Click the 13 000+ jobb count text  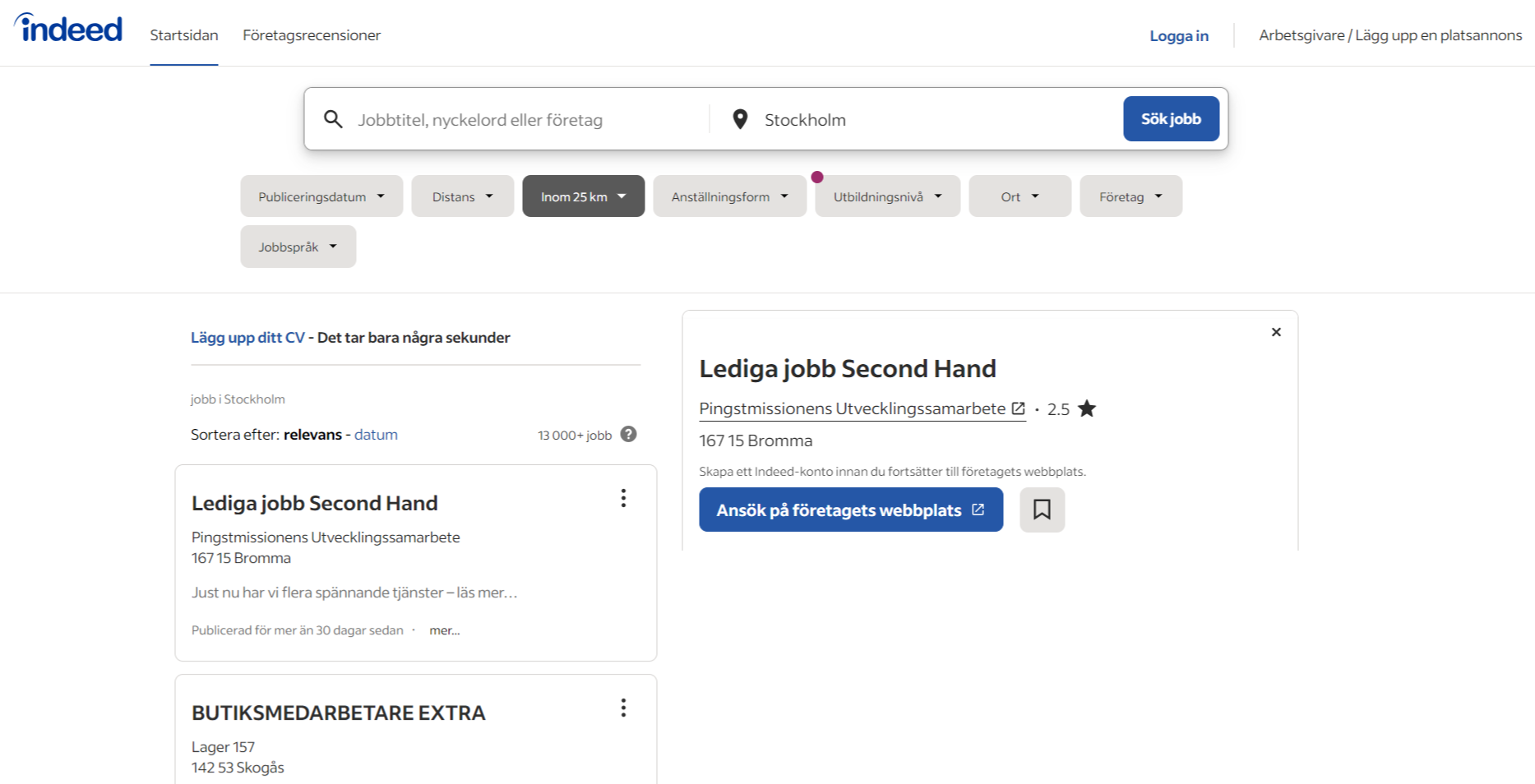(575, 435)
